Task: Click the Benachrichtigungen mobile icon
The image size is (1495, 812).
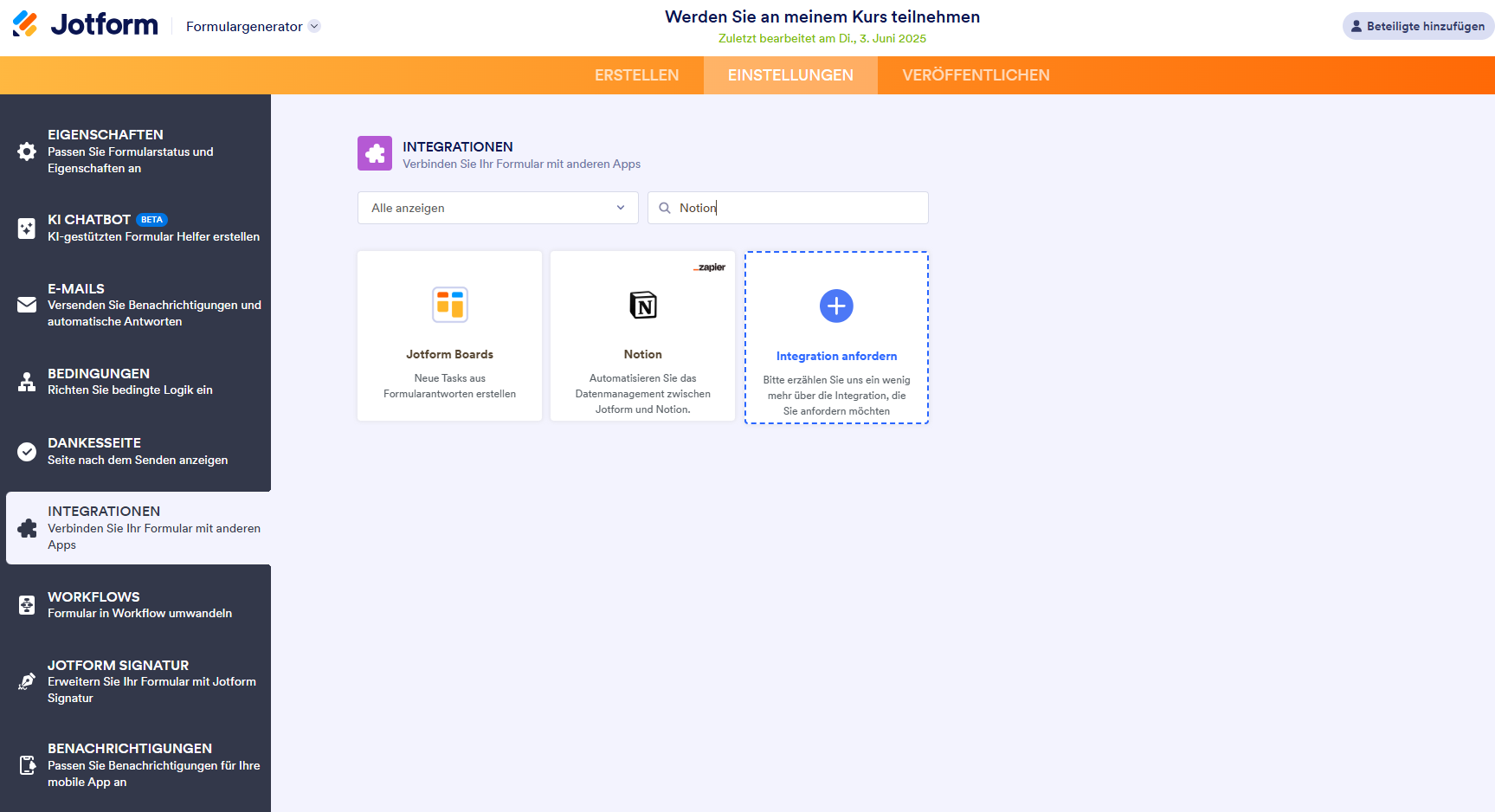Action: click(27, 765)
